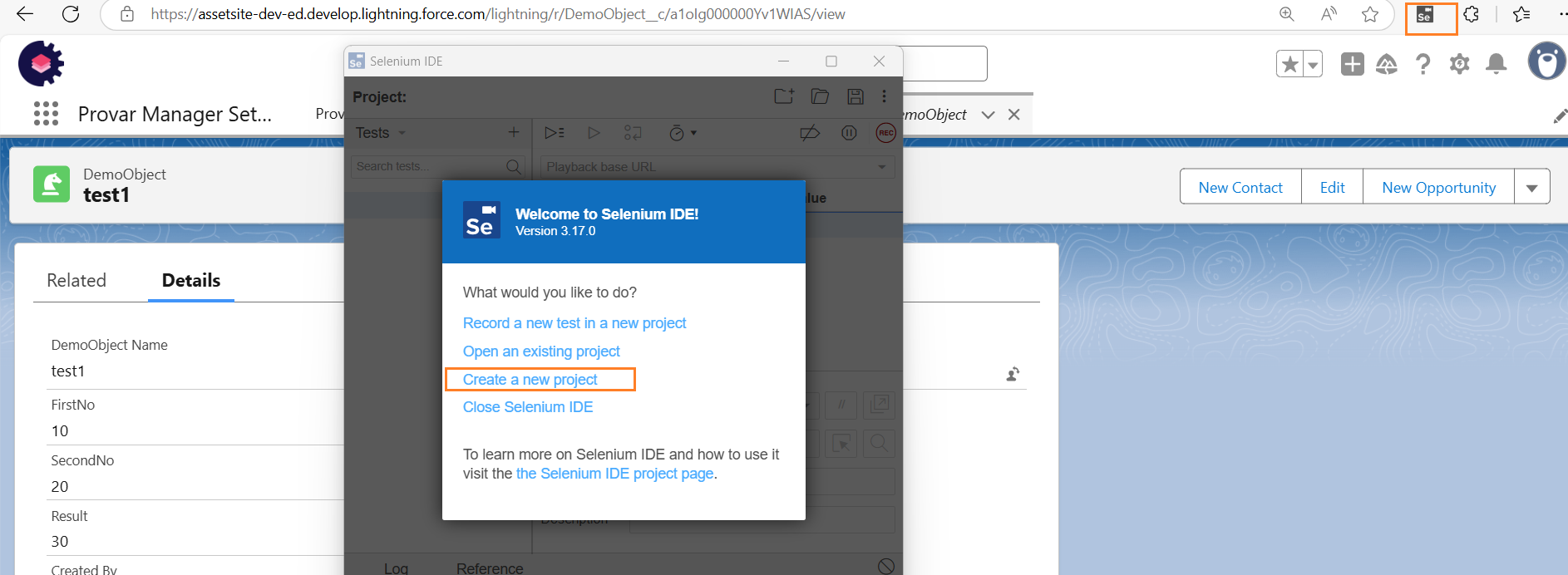Open user profile Astro avatar
The height and width of the screenshot is (575, 1568).
tap(1547, 61)
